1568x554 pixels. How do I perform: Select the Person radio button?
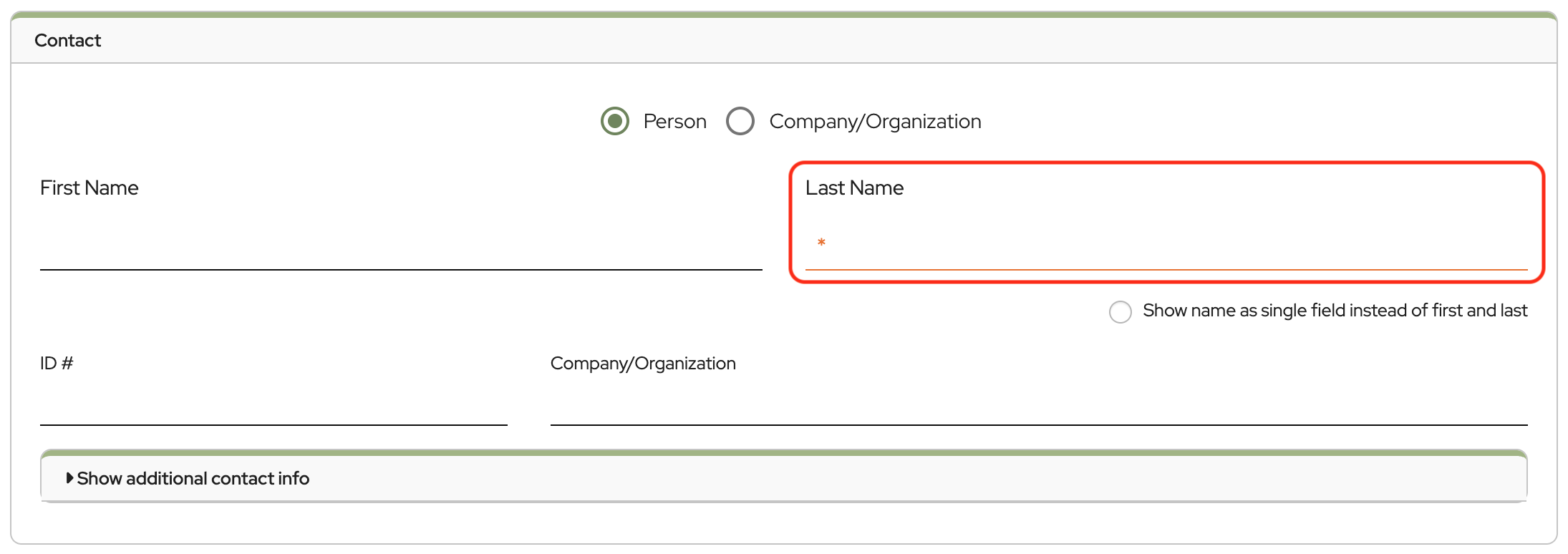(x=614, y=121)
